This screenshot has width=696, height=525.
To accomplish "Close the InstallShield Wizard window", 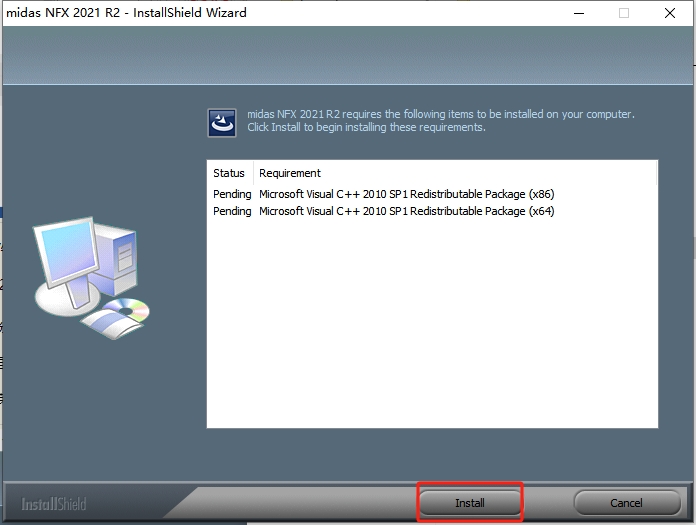I will click(670, 13).
